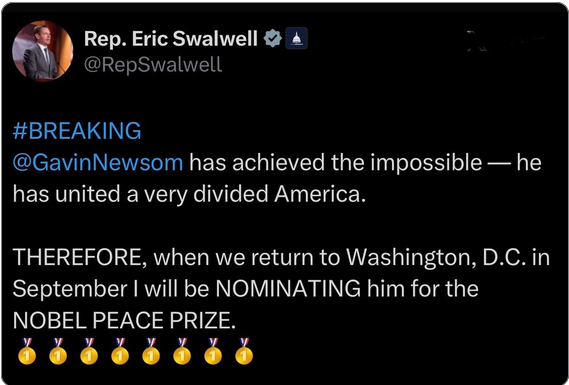Click the sixth gold medal emoji
Viewport: 569px width, 385px height.
point(182,351)
